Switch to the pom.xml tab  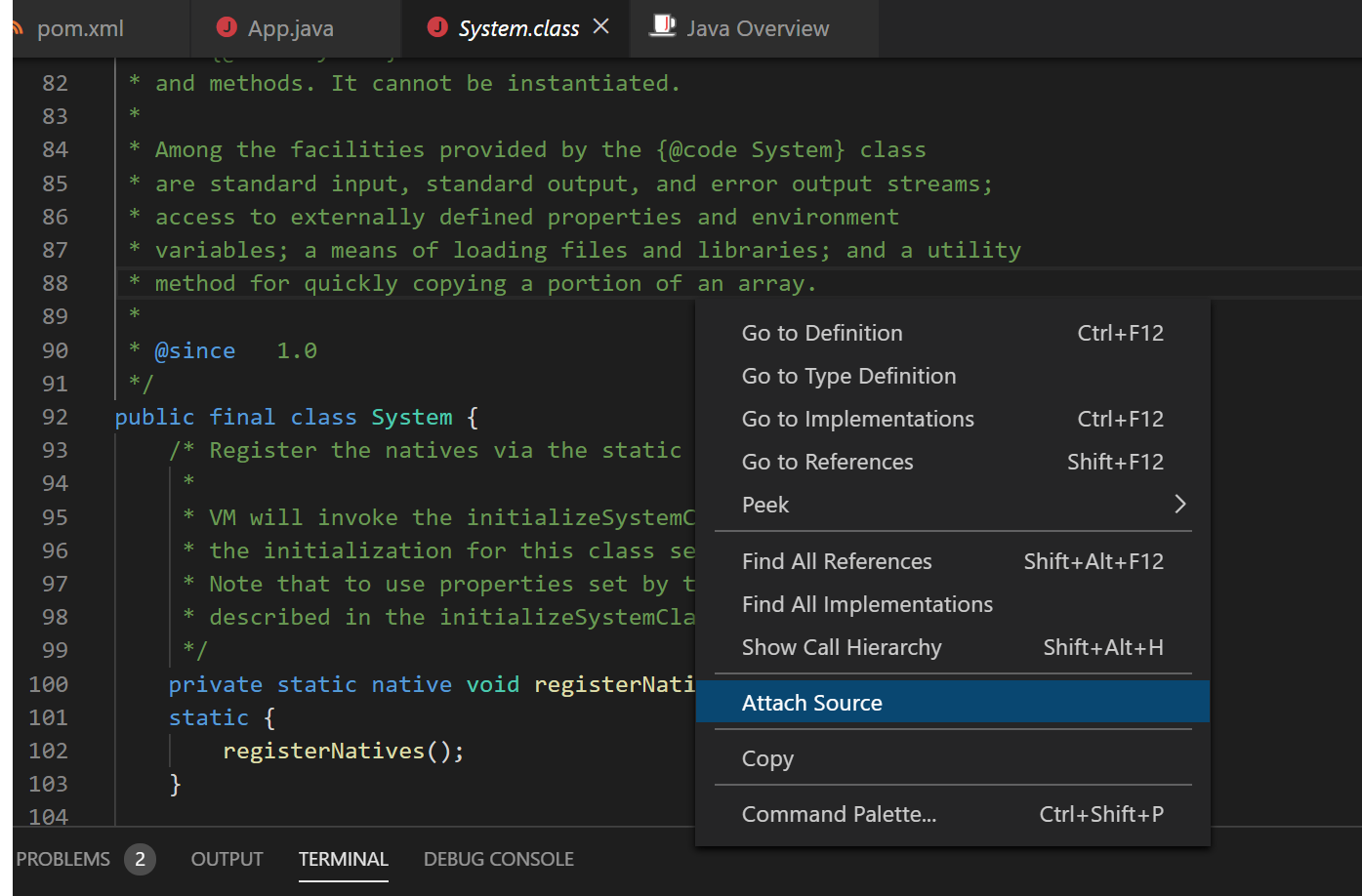(80, 28)
